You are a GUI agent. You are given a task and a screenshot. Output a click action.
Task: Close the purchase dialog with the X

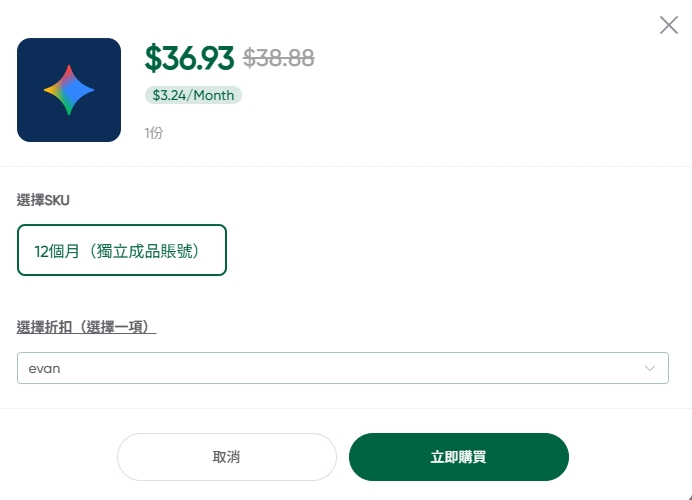[669, 25]
